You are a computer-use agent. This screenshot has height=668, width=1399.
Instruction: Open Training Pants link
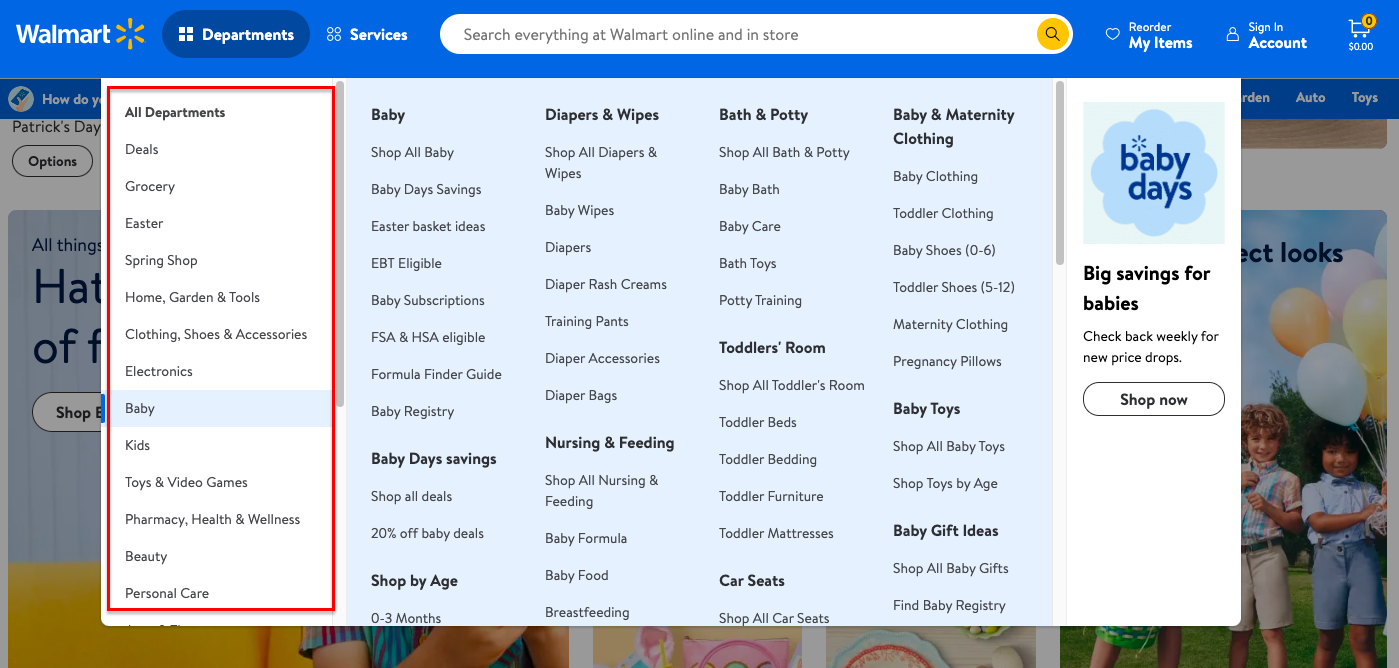click(587, 321)
